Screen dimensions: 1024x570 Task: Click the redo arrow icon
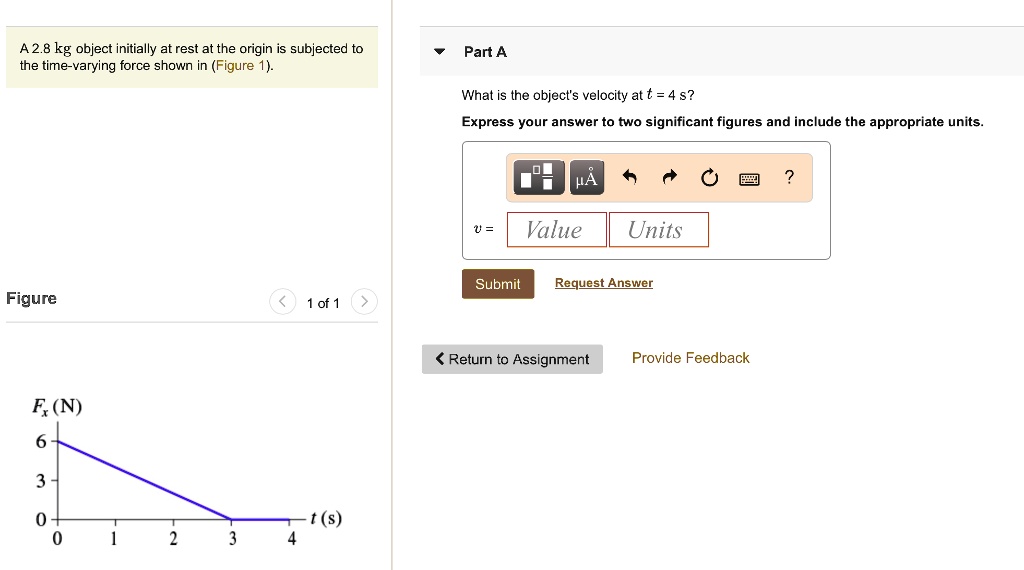[669, 178]
